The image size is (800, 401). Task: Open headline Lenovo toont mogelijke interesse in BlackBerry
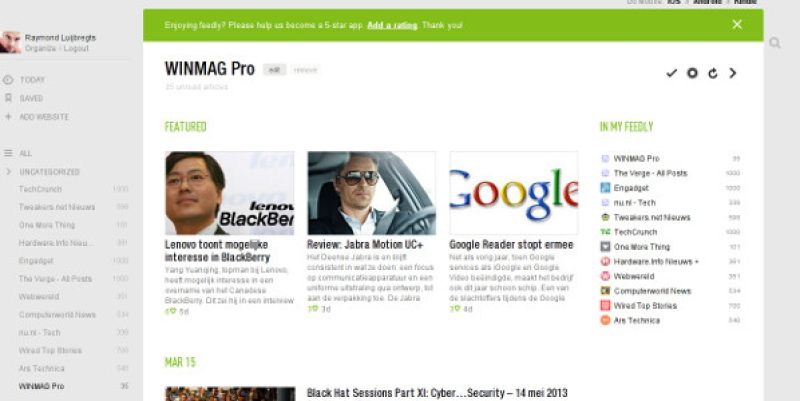[x=217, y=250]
